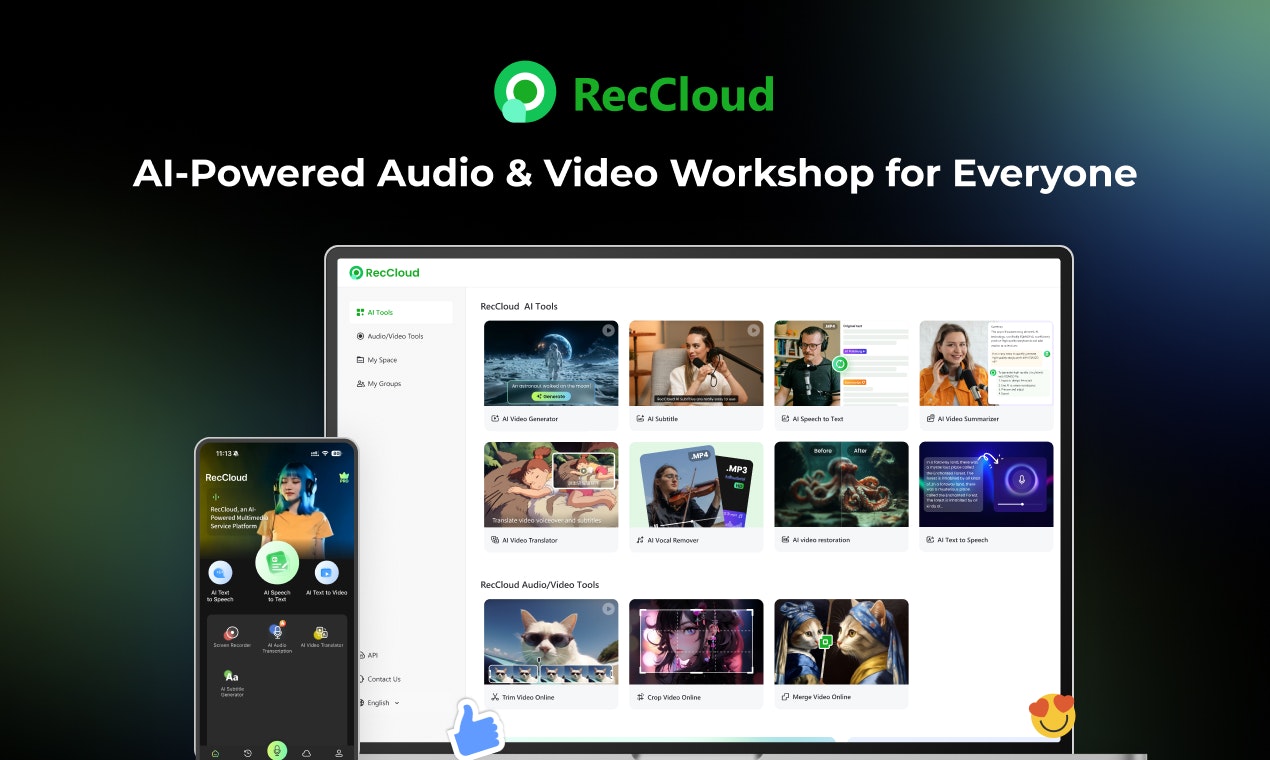Open the AI Subtitle label link
Screen dimensions: 1270x760
pos(662,419)
